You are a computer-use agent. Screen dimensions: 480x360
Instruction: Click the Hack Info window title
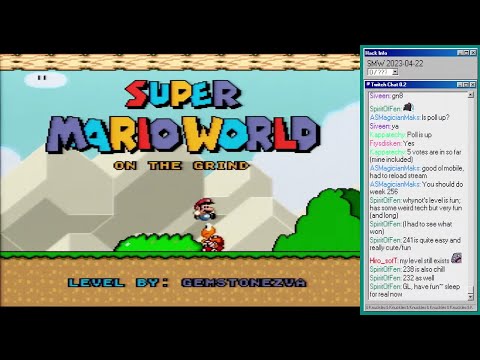pos(376,53)
